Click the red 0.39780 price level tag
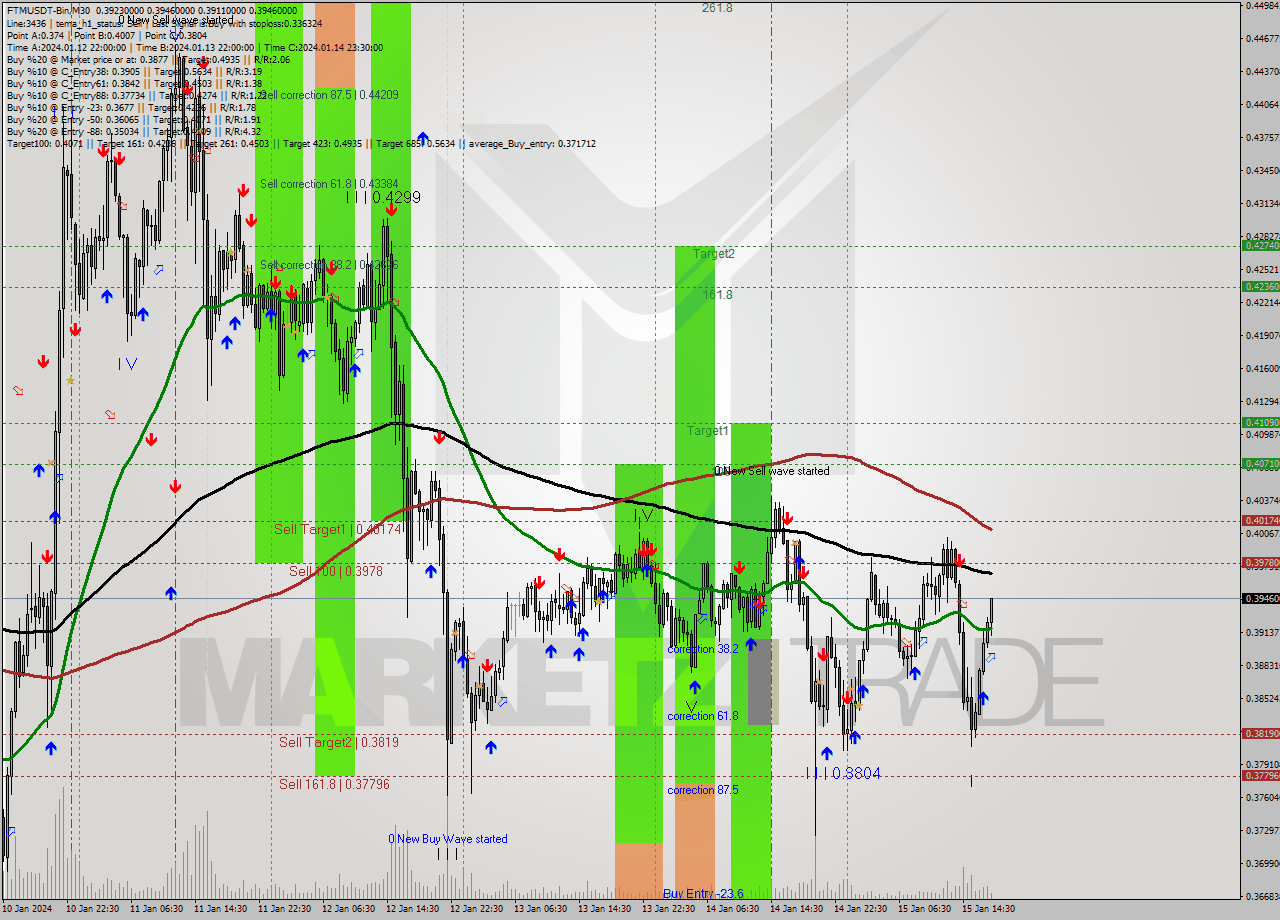1280x920 pixels. coord(1260,562)
